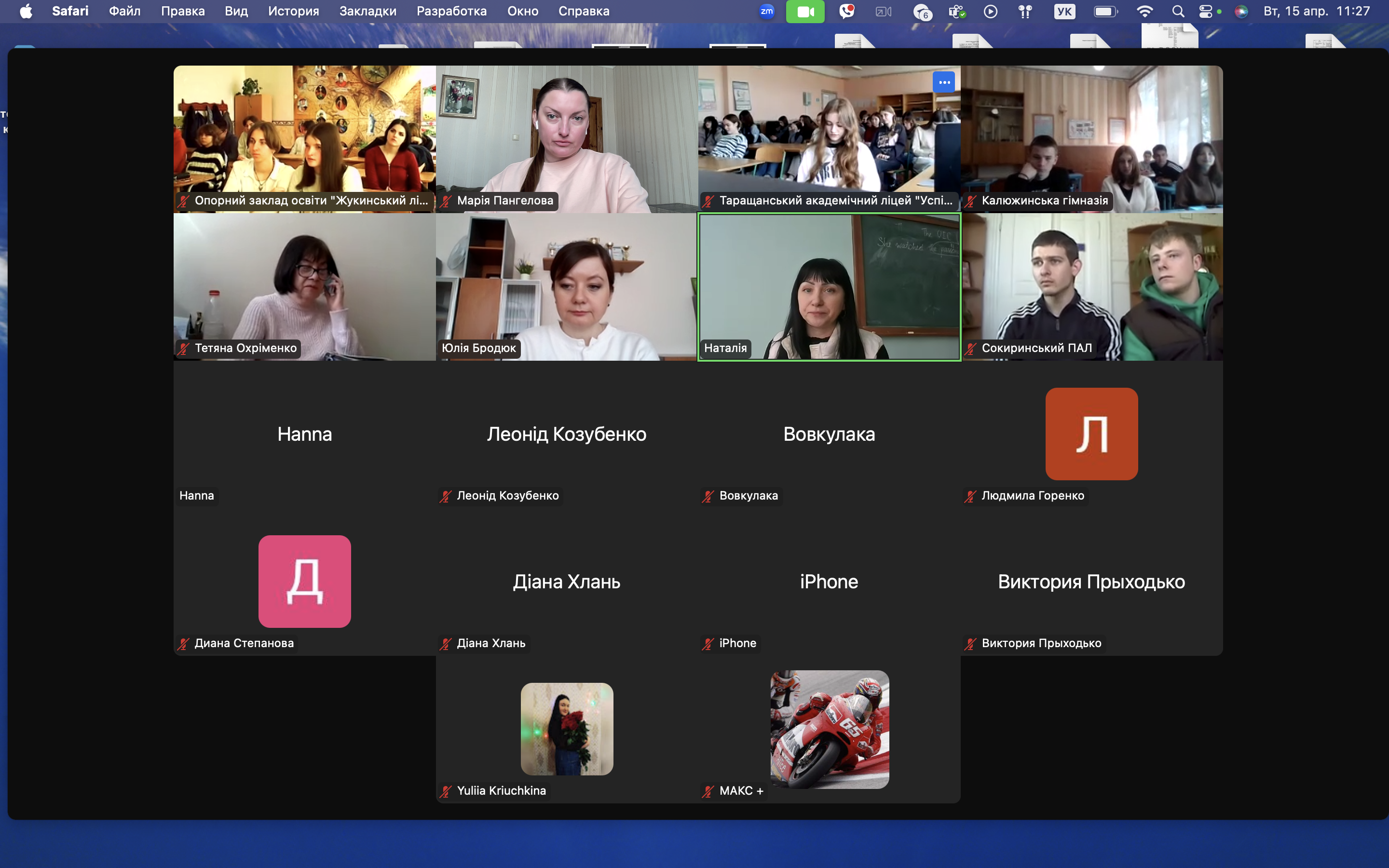Click the muted mic icon beside Людмила Горенко
The image size is (1389, 868).
[970, 496]
